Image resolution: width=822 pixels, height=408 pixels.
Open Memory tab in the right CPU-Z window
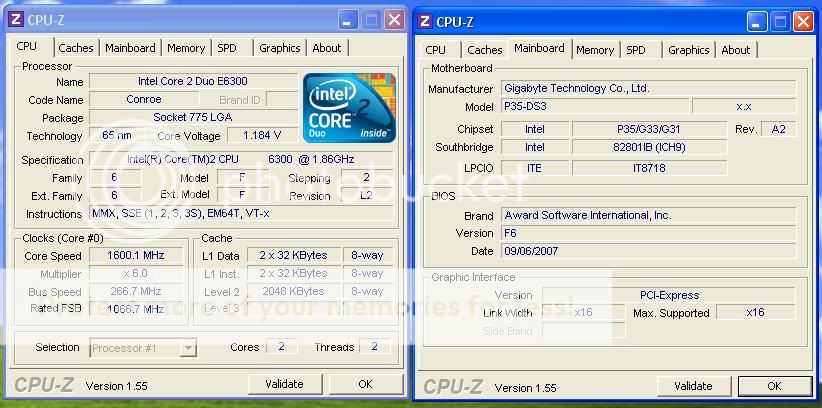point(594,50)
